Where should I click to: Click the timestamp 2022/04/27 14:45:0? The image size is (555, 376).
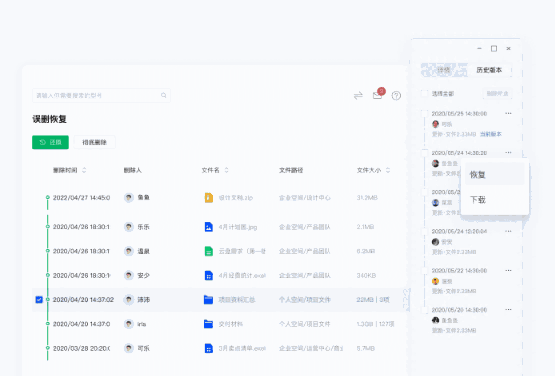[x=81, y=198]
